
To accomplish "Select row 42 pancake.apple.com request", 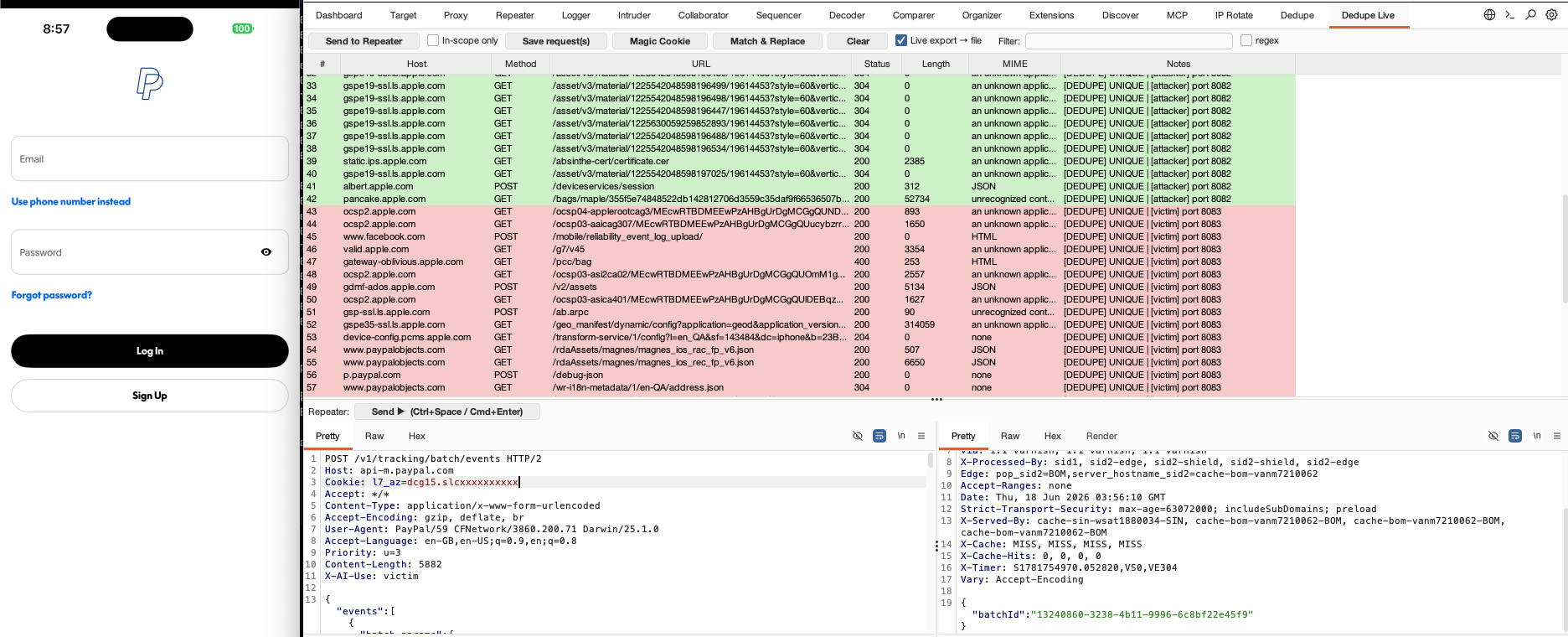I will pyautogui.click(x=799, y=199).
